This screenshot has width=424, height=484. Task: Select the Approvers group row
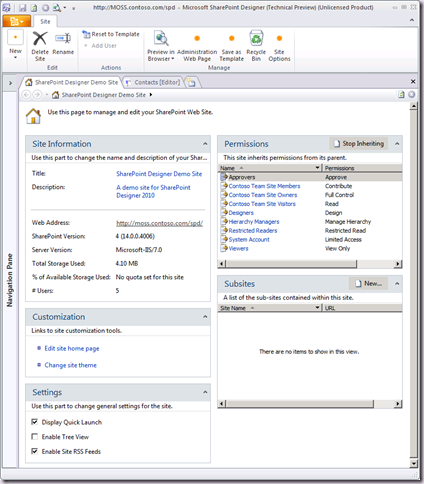310,177
